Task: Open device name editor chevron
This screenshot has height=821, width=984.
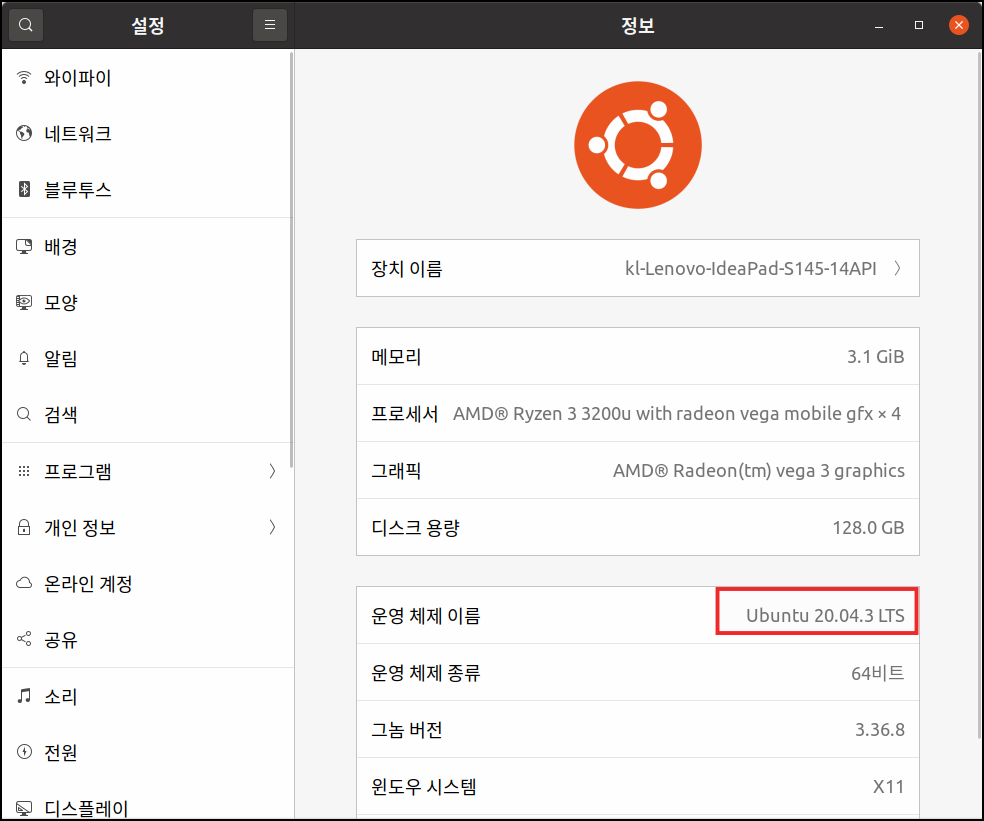Action: [897, 268]
